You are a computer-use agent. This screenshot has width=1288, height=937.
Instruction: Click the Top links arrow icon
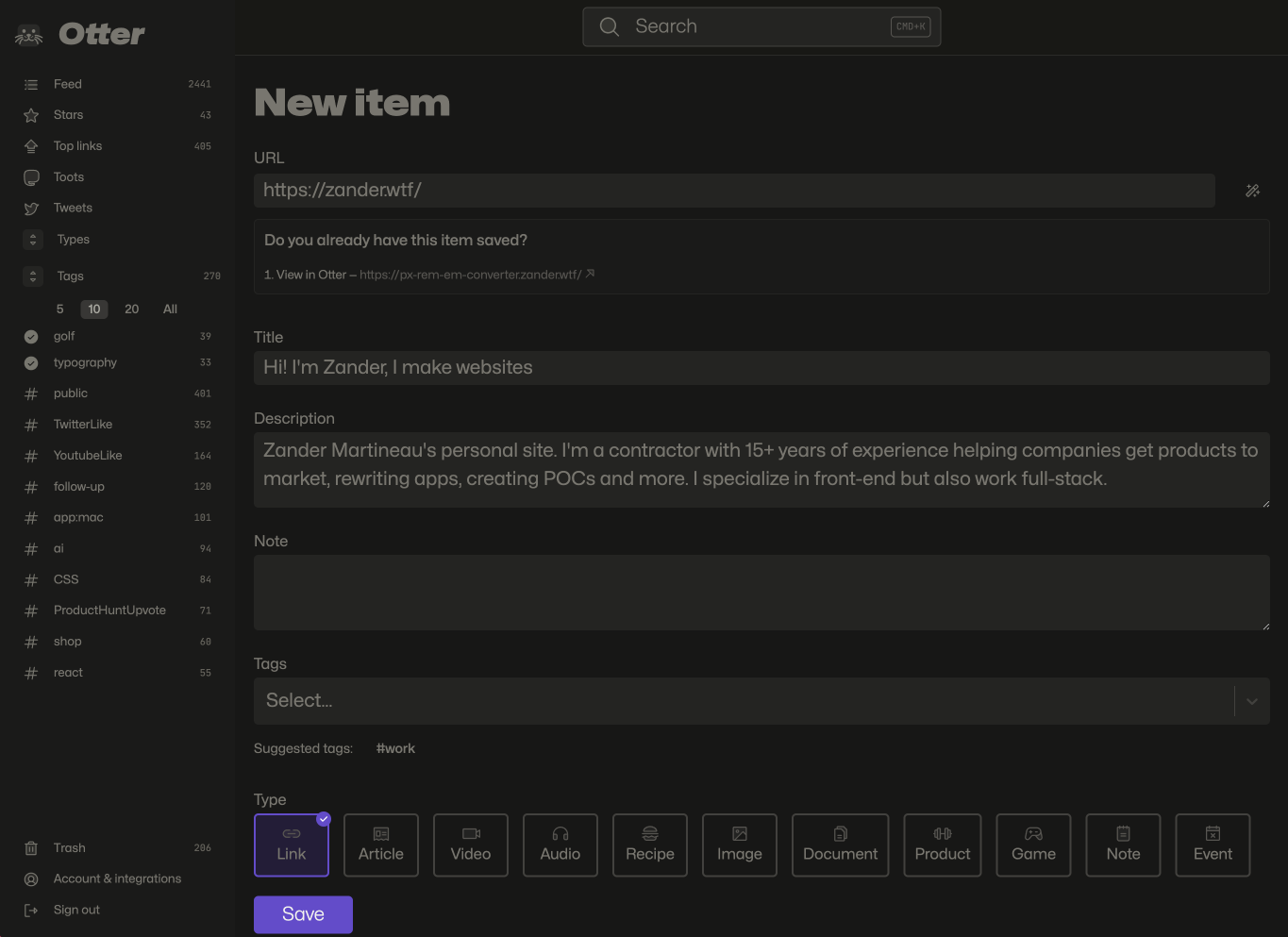pos(31,146)
